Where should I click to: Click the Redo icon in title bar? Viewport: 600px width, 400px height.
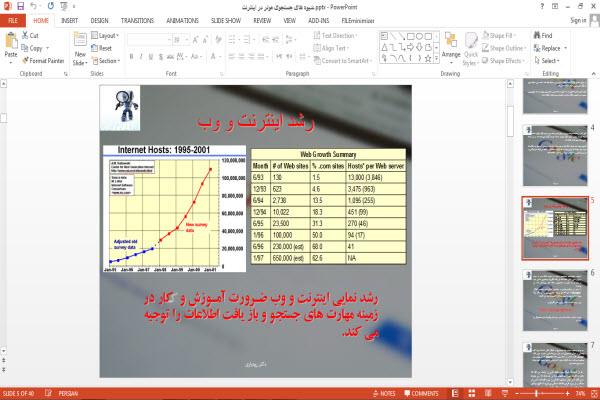(51, 7)
